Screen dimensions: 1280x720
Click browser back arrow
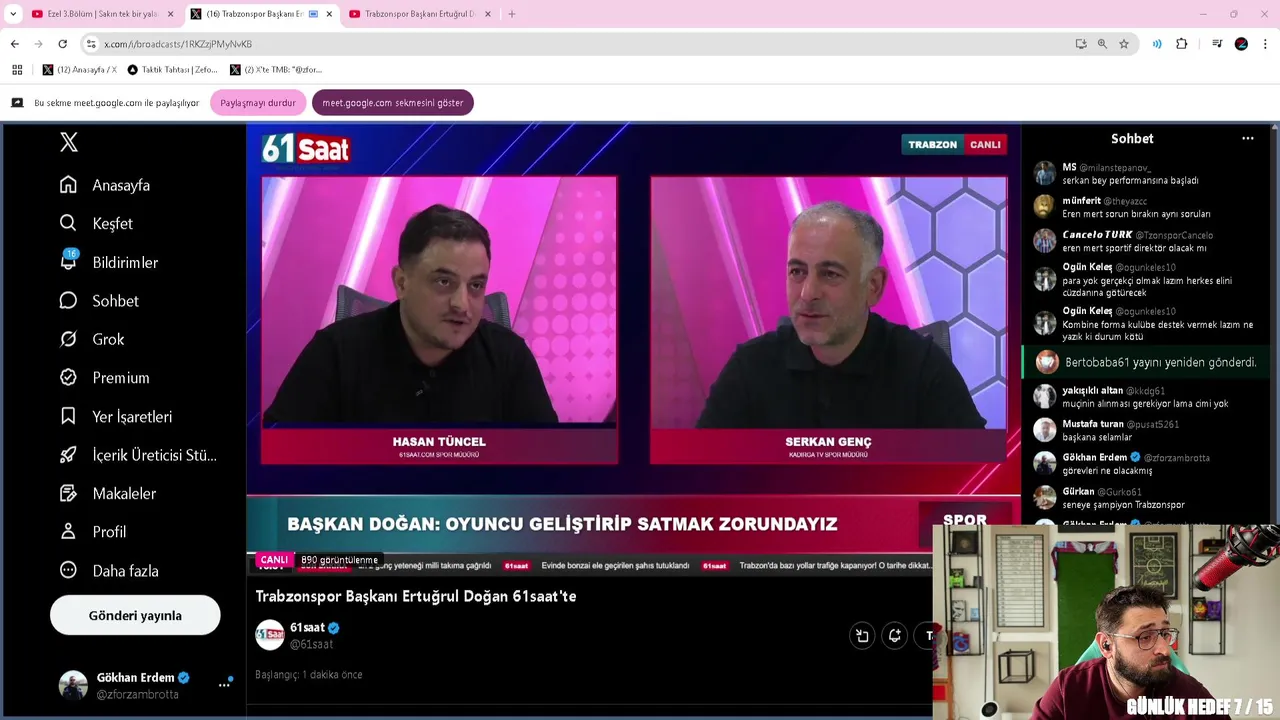[15, 44]
